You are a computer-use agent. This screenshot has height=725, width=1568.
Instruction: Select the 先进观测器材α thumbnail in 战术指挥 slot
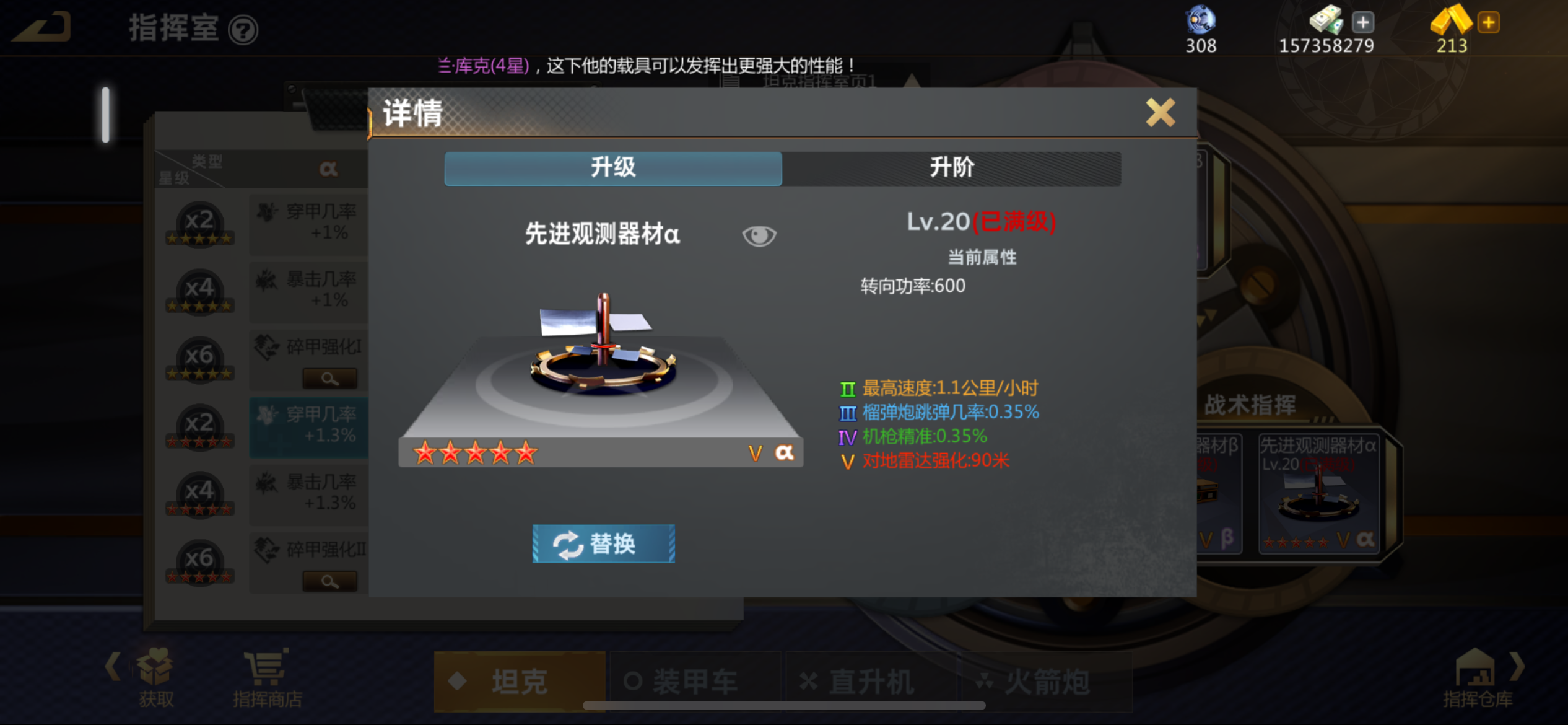coord(1319,493)
